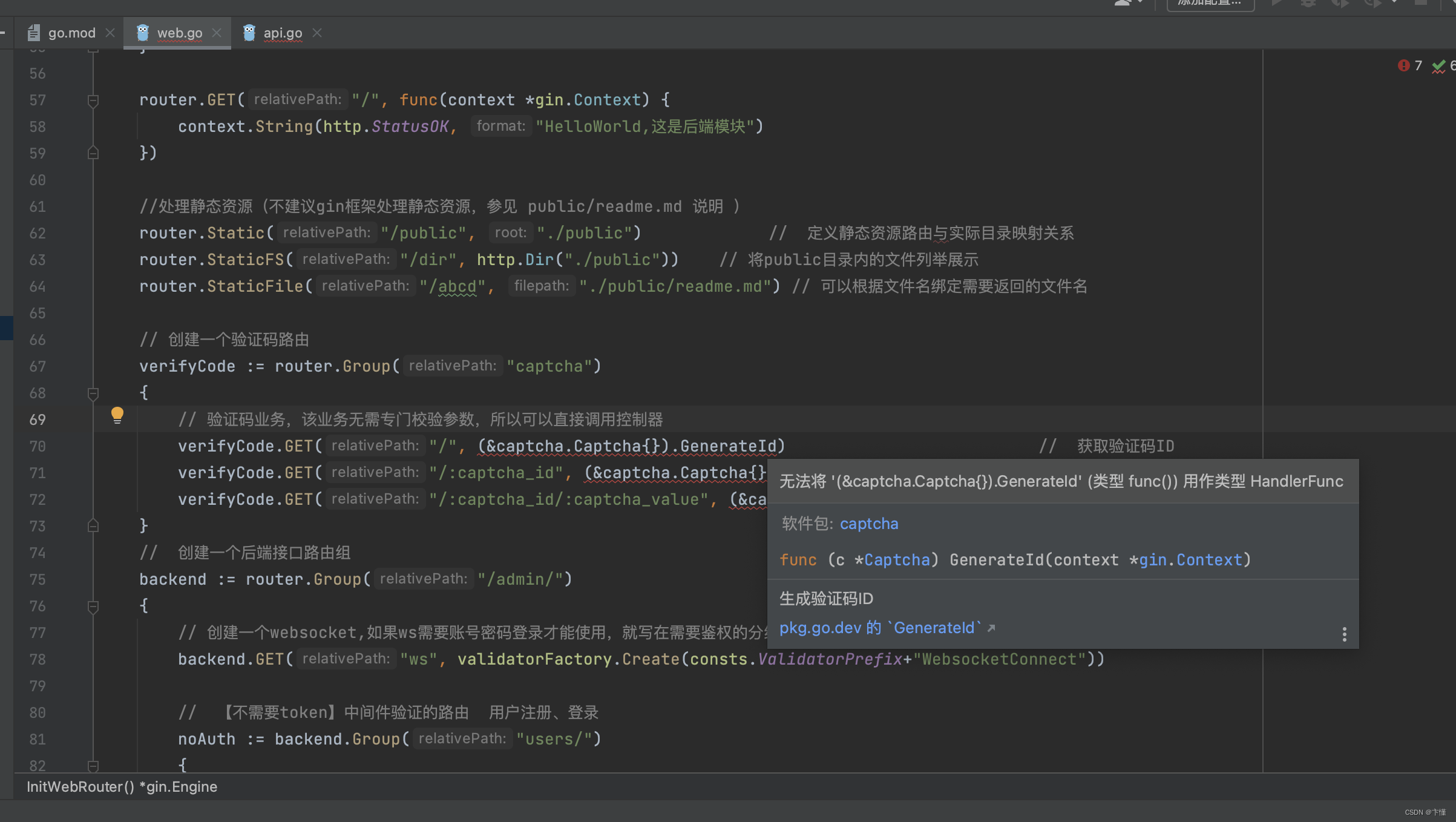Click consts.ValidatorPrefix on line 78
Screen dimensions: 1456x822
tap(796, 659)
